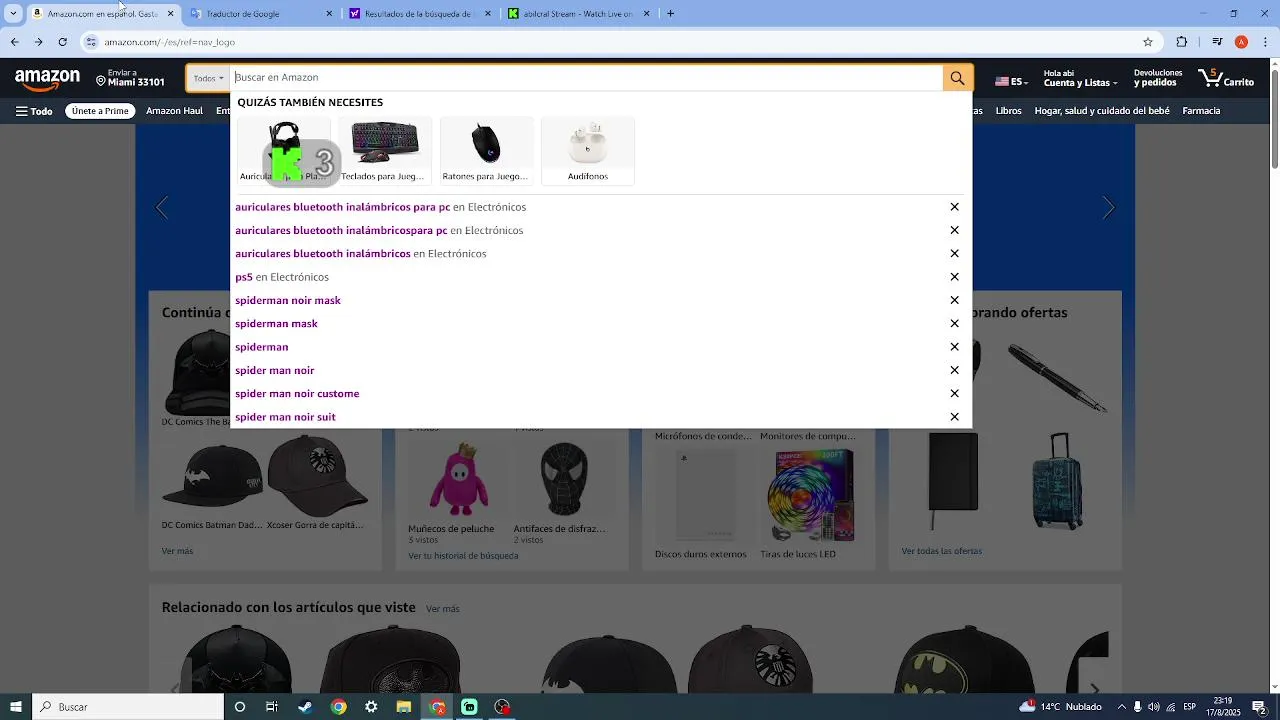Click the orange search magnifier button
This screenshot has width=1280, height=720.
coord(957,78)
